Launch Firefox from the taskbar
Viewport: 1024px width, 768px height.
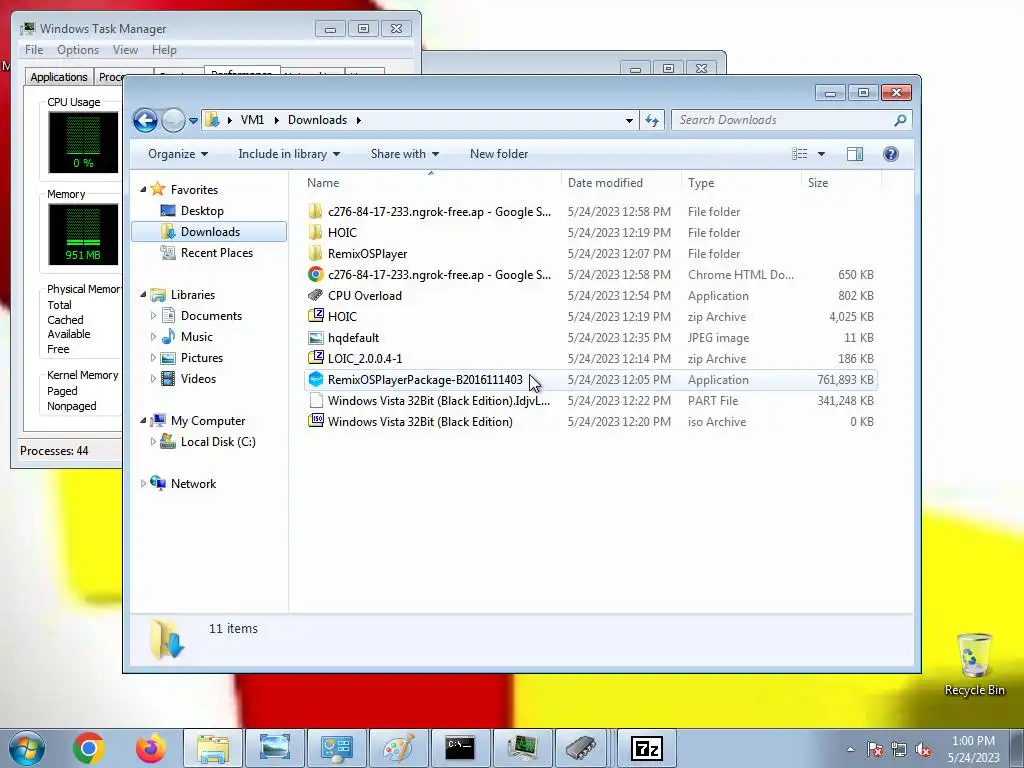point(150,748)
